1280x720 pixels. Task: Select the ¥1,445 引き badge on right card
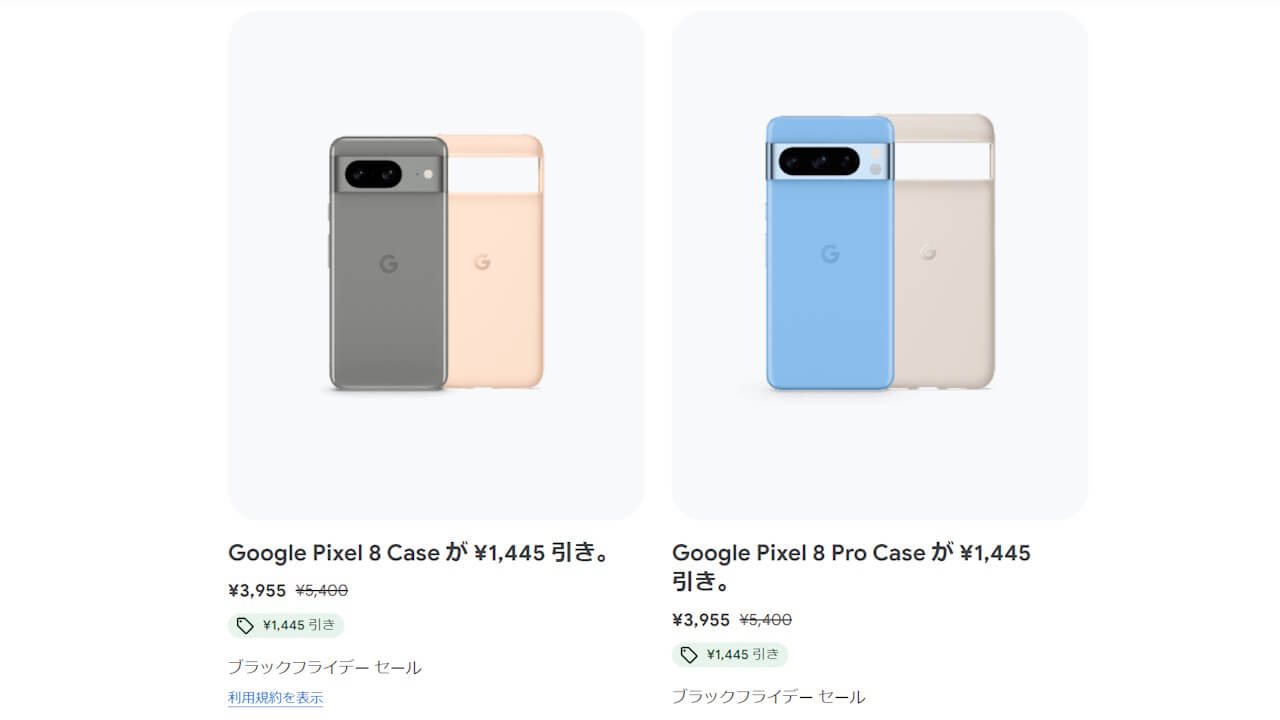[731, 655]
